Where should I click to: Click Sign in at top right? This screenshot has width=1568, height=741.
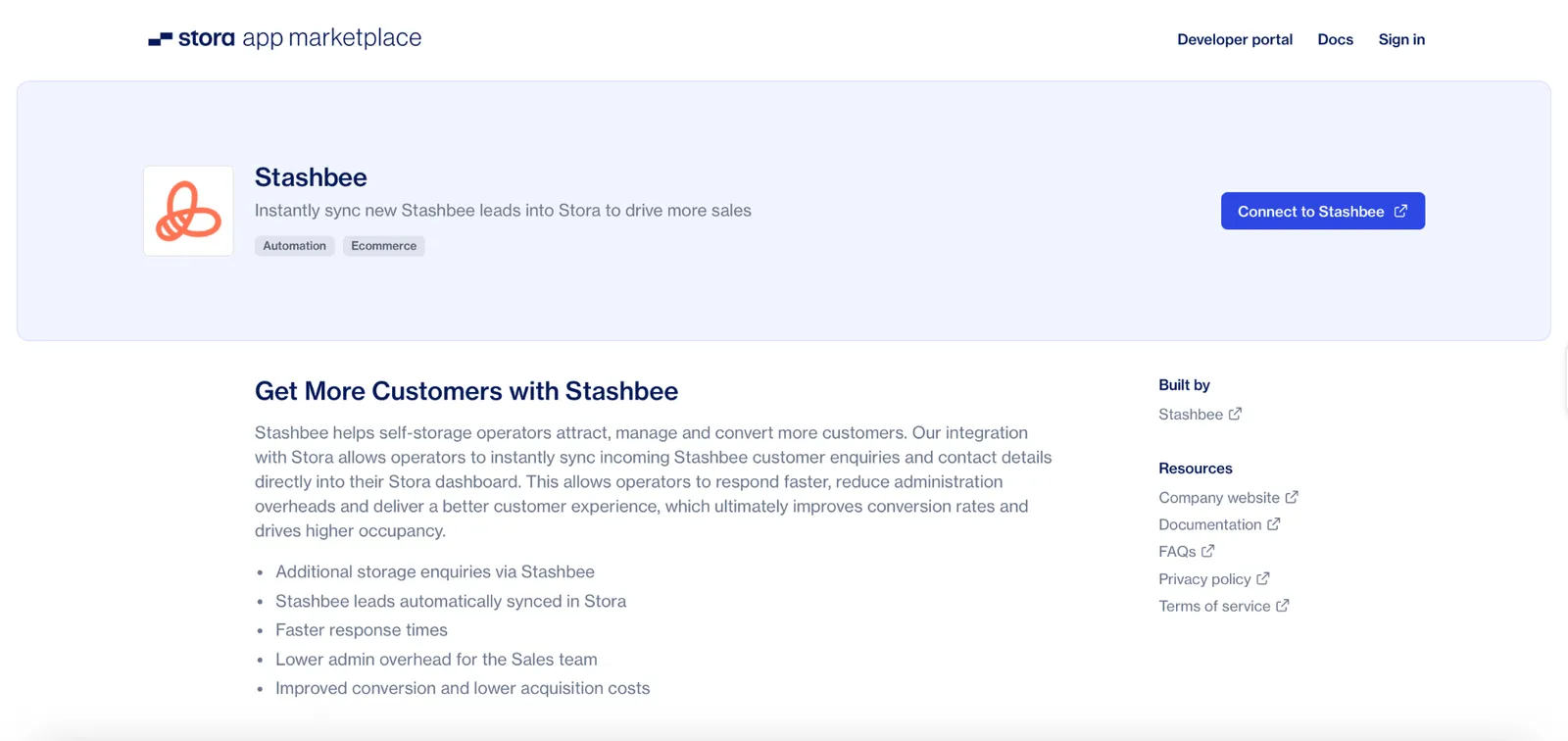coord(1401,39)
